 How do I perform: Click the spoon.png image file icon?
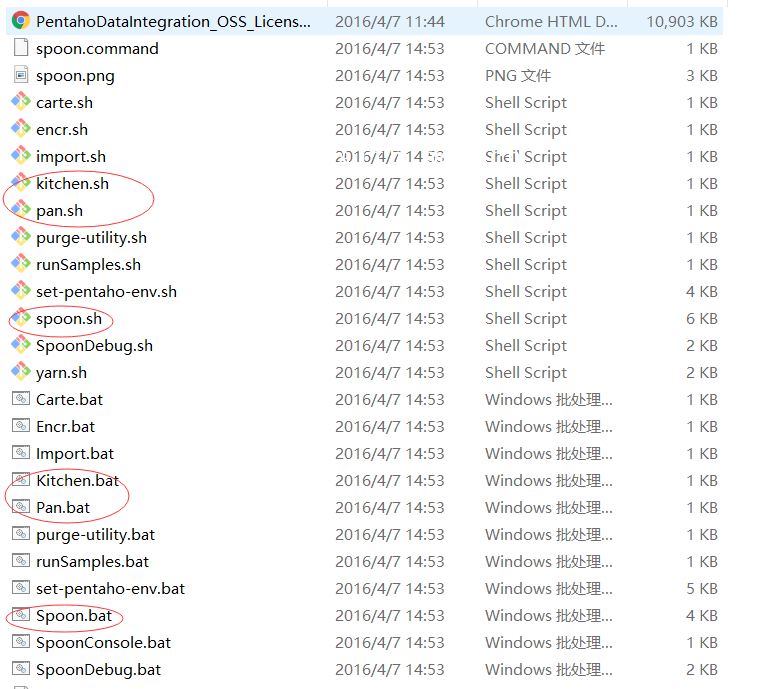pyautogui.click(x=20, y=75)
